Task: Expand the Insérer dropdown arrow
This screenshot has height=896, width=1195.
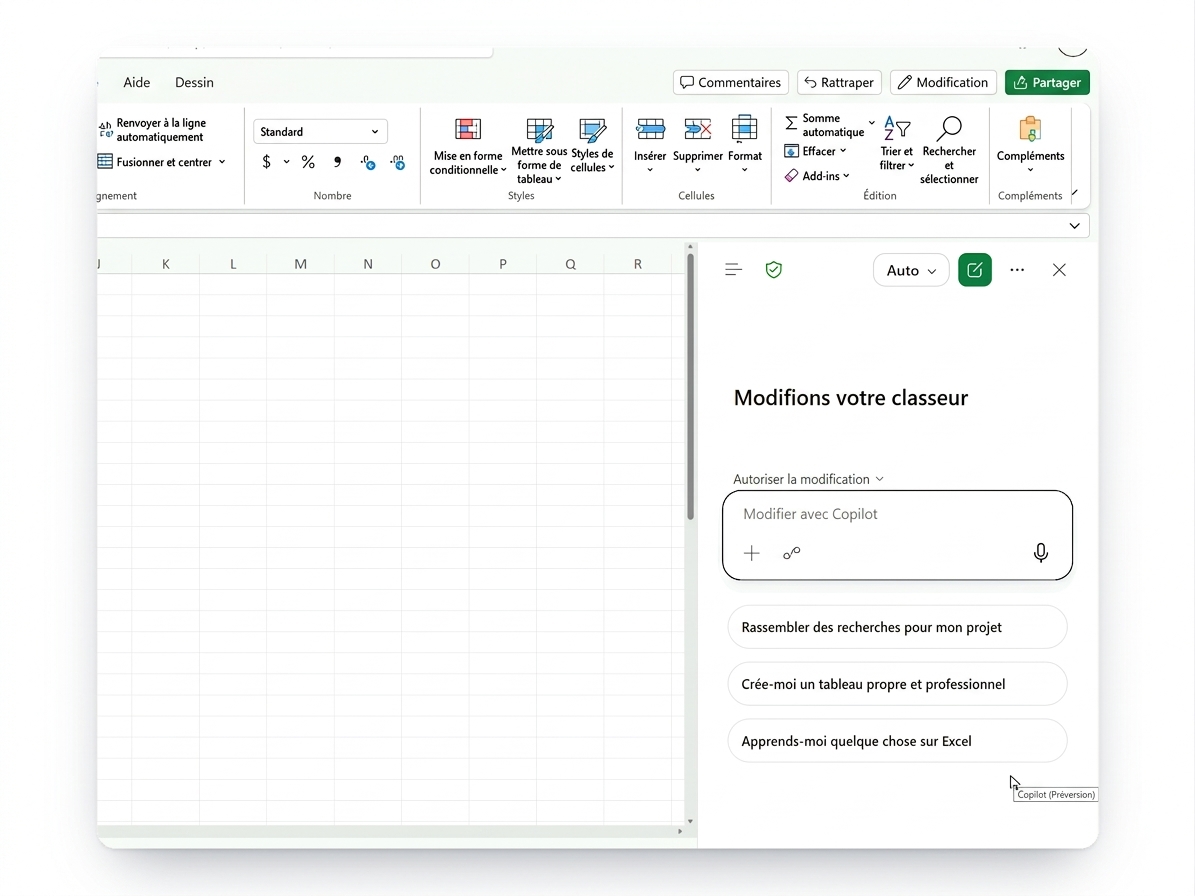Action: coord(650,170)
